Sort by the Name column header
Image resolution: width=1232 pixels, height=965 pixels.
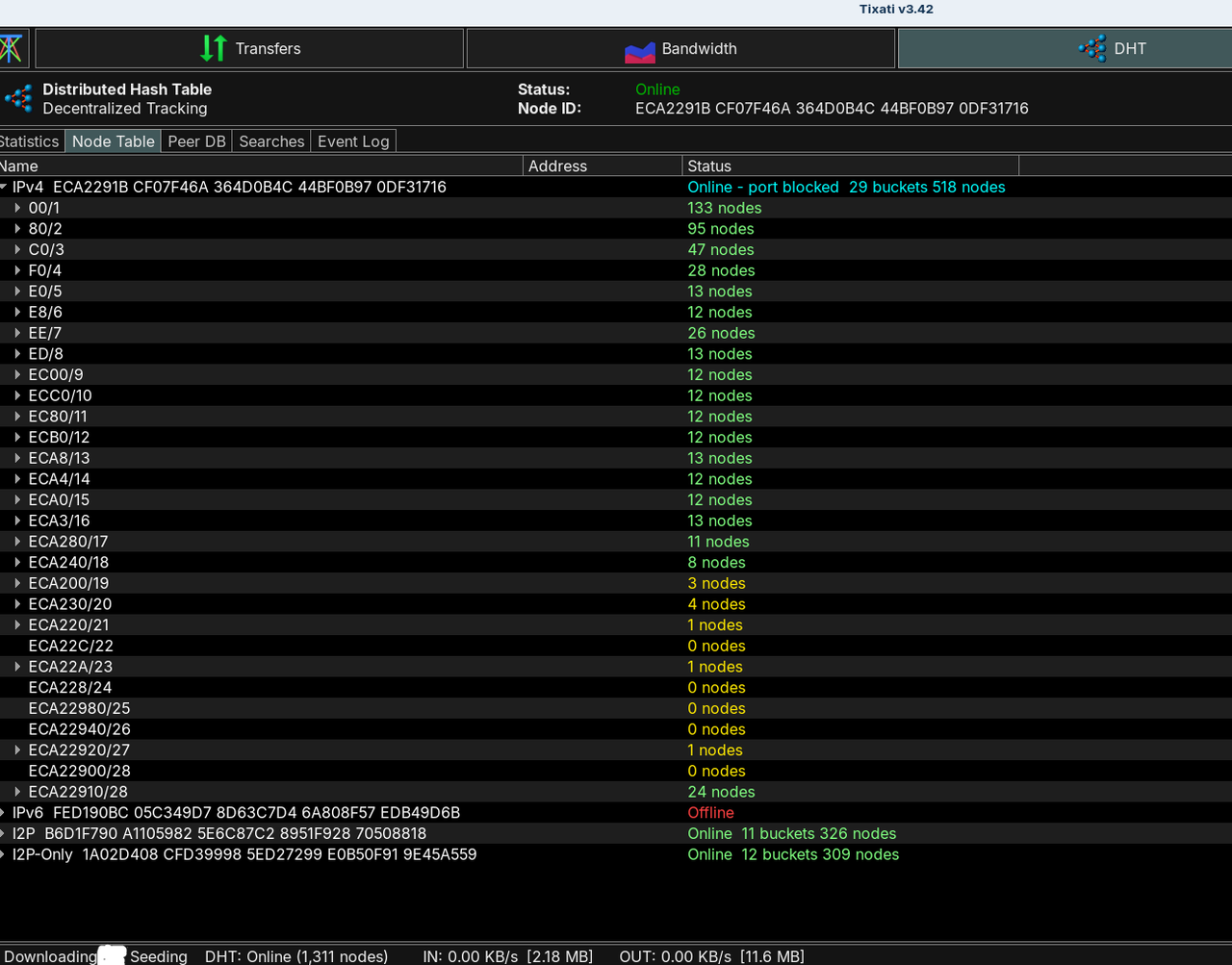click(x=261, y=165)
